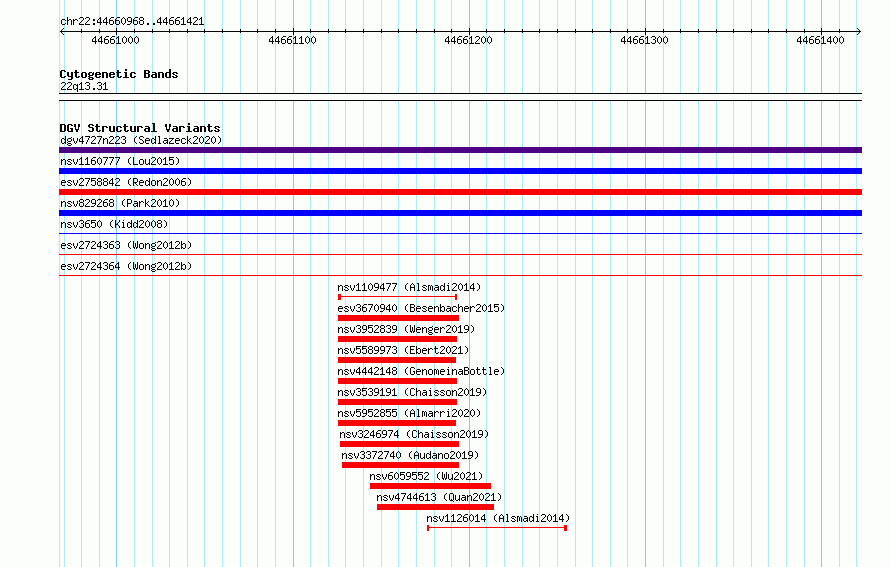Select the esv2758842 red variant bar
The image size is (890, 567).
tap(460, 192)
